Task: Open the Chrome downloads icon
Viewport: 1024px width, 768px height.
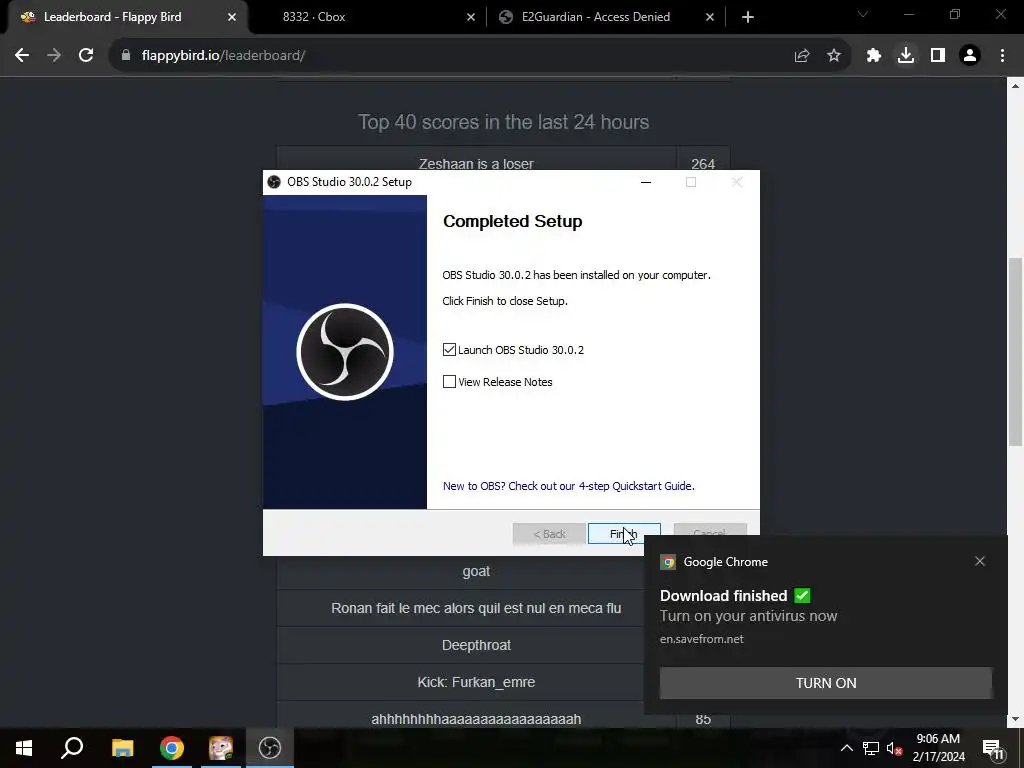Action: [x=906, y=56]
